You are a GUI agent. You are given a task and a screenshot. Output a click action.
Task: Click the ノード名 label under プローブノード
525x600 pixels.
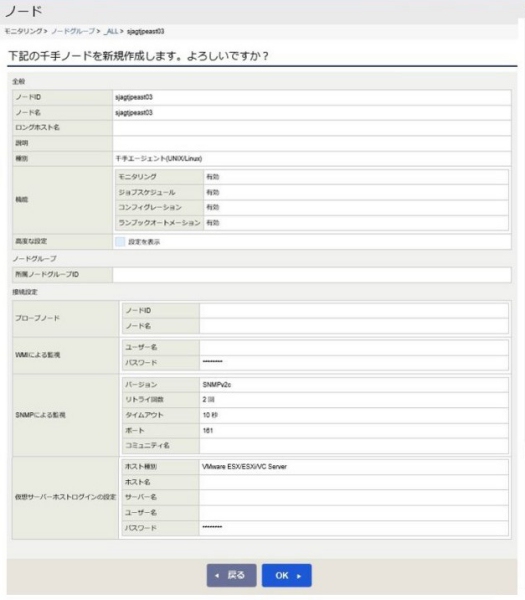(x=138, y=326)
